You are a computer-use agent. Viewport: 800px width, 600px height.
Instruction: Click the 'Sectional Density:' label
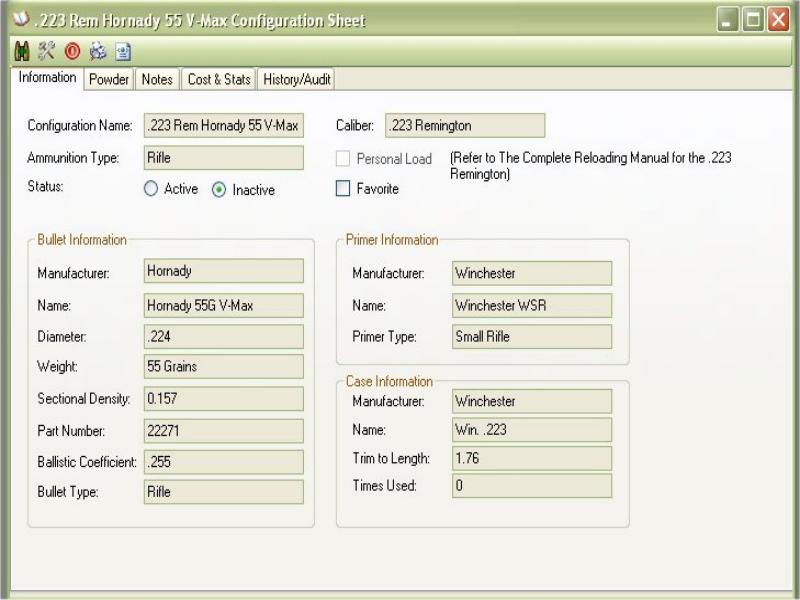[84, 399]
